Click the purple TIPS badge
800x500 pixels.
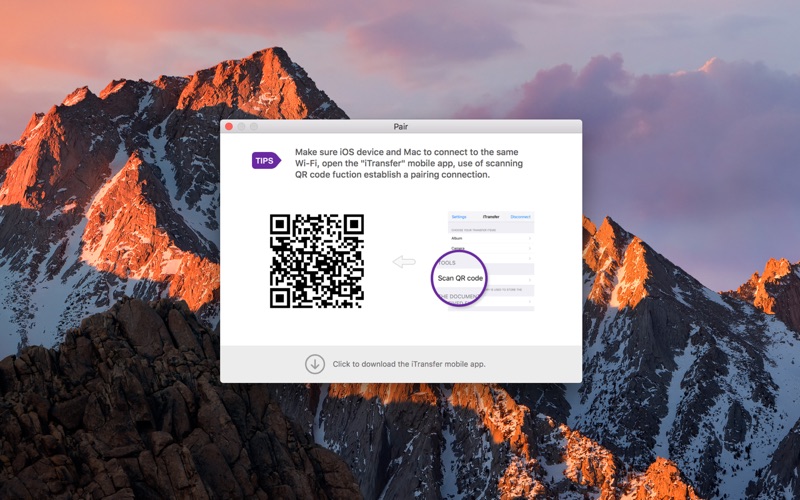click(x=266, y=161)
